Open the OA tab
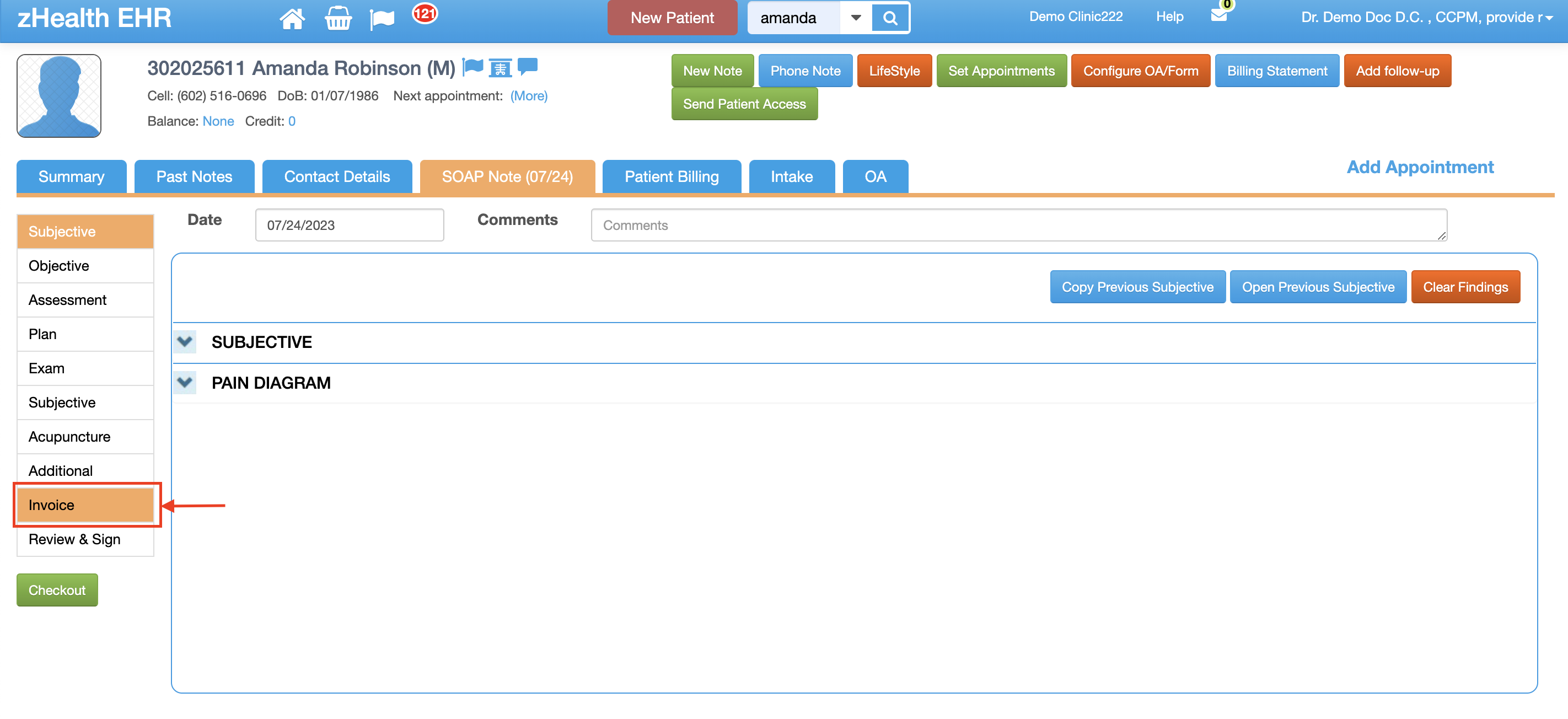This screenshot has width=1568, height=719. click(x=876, y=176)
